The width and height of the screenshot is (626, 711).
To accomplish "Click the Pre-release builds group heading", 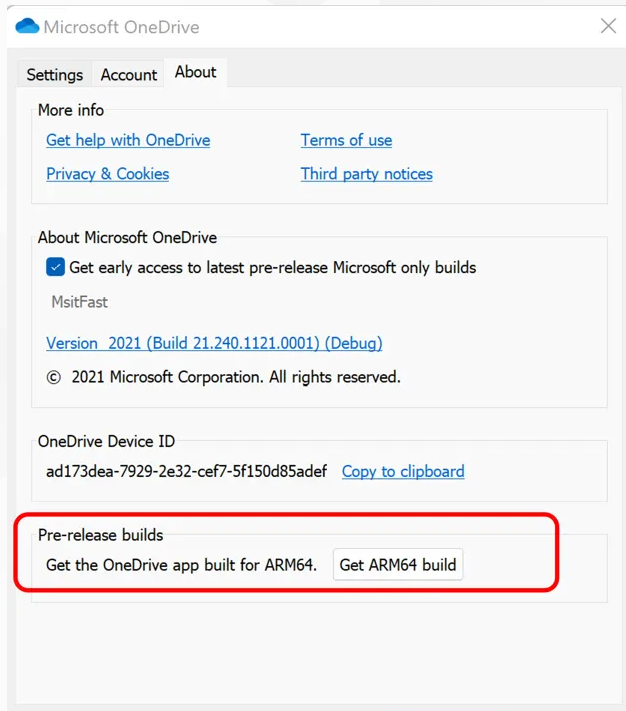I will point(101,535).
